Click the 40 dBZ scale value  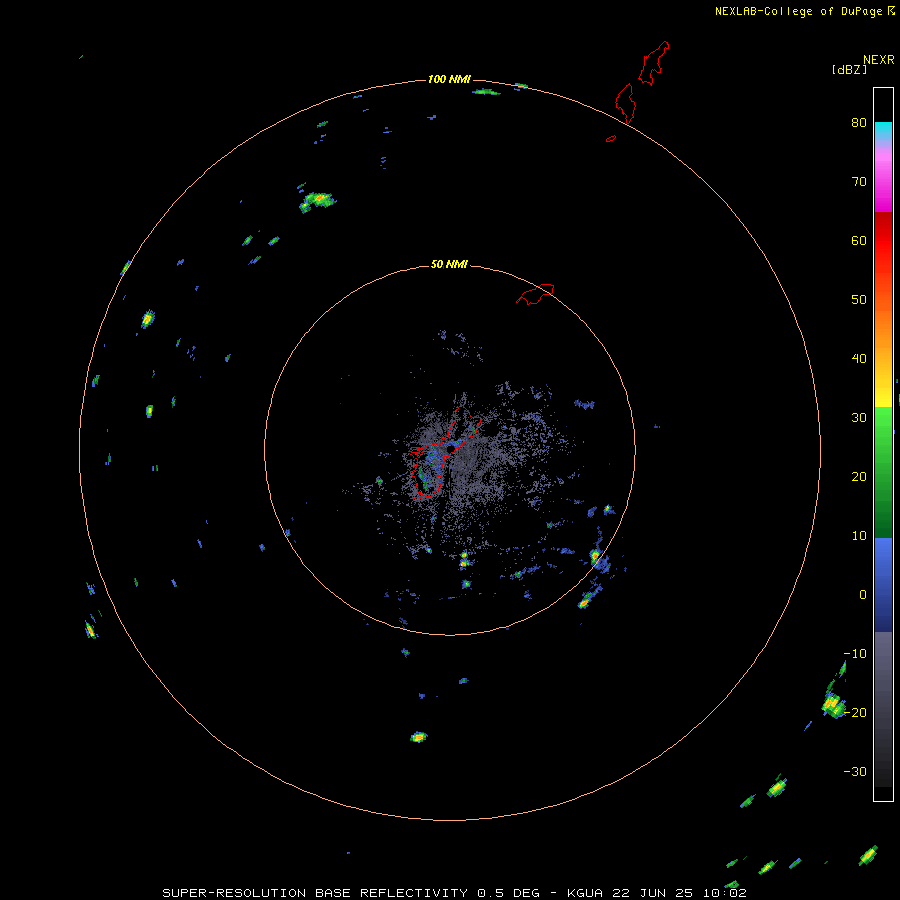[859, 358]
